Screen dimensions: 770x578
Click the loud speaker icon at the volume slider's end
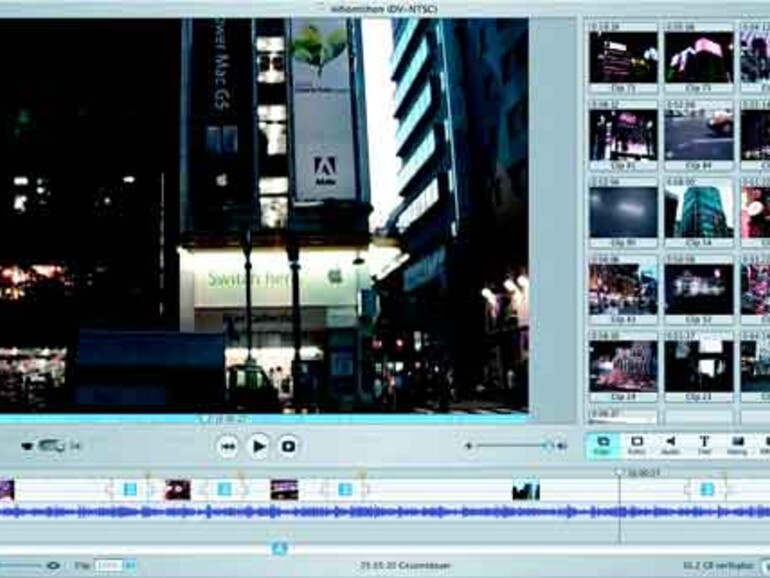coord(562,446)
